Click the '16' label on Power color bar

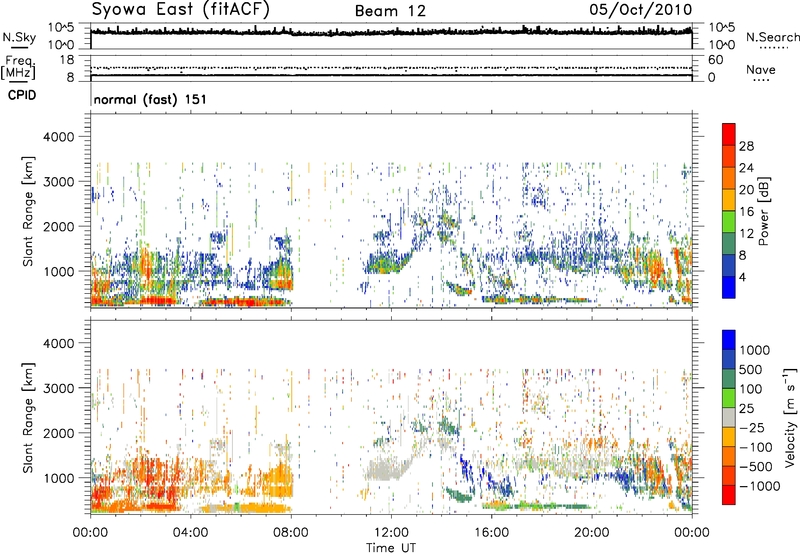point(746,212)
